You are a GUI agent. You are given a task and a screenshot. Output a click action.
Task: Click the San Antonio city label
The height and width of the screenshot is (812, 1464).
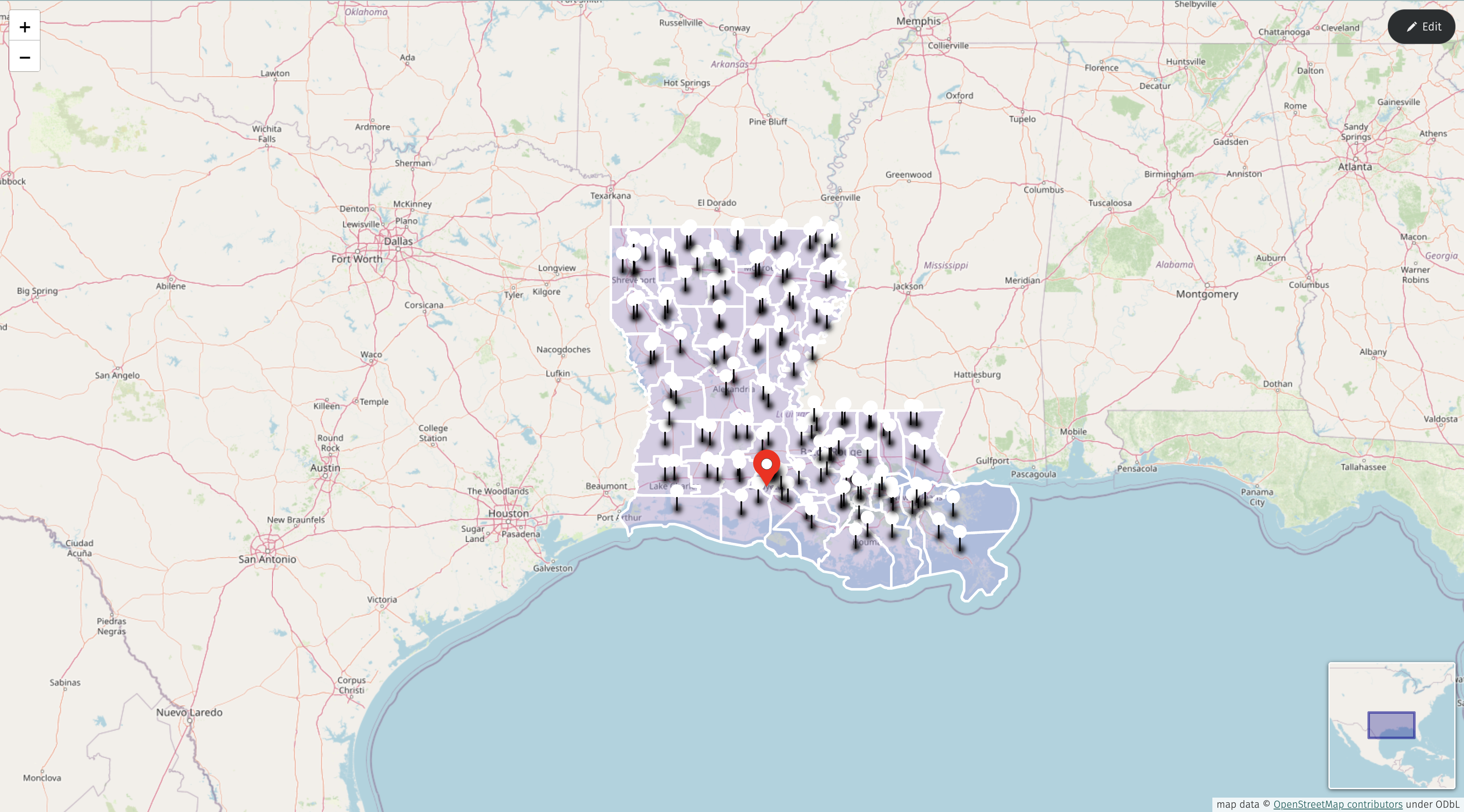(x=267, y=559)
